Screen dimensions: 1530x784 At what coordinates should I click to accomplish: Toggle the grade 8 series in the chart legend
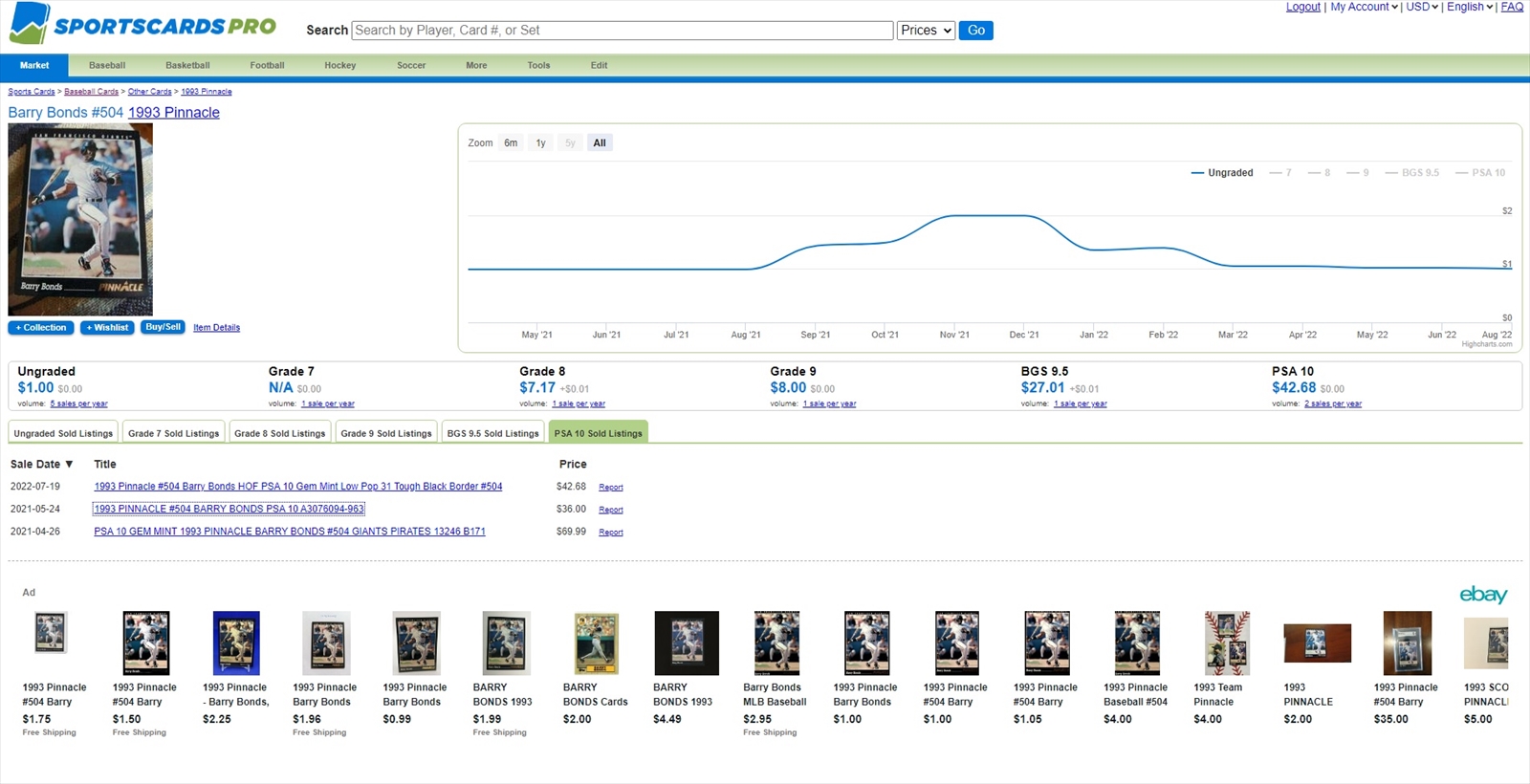coord(1320,173)
